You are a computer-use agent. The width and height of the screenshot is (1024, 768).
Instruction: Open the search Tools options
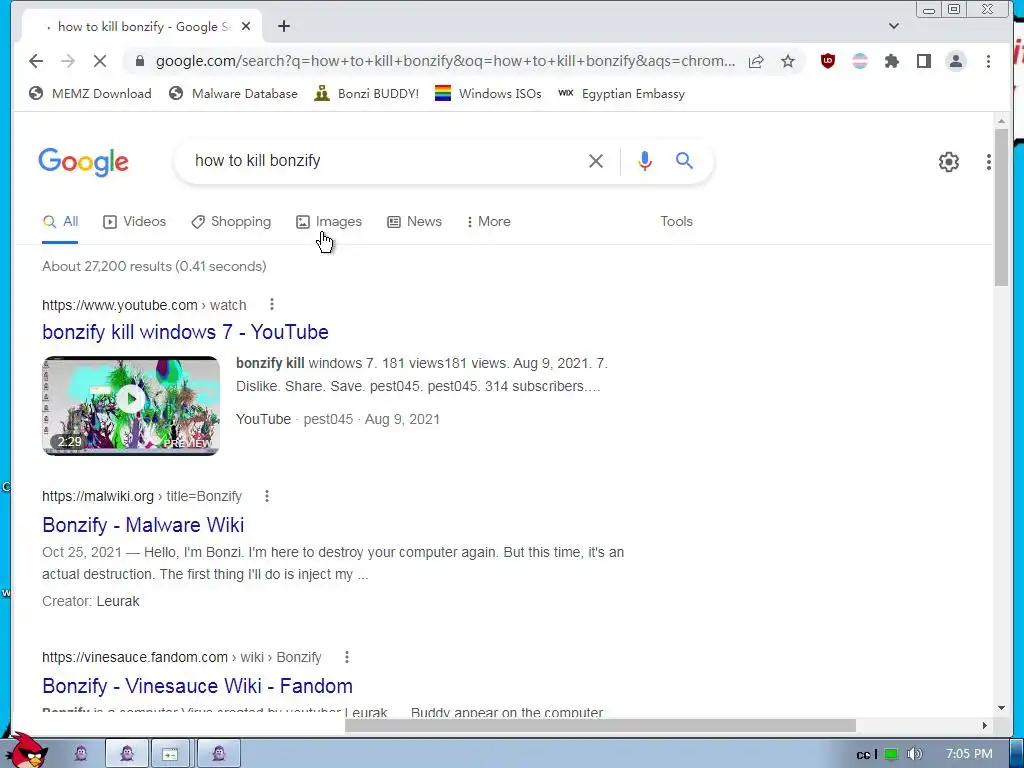click(x=676, y=222)
